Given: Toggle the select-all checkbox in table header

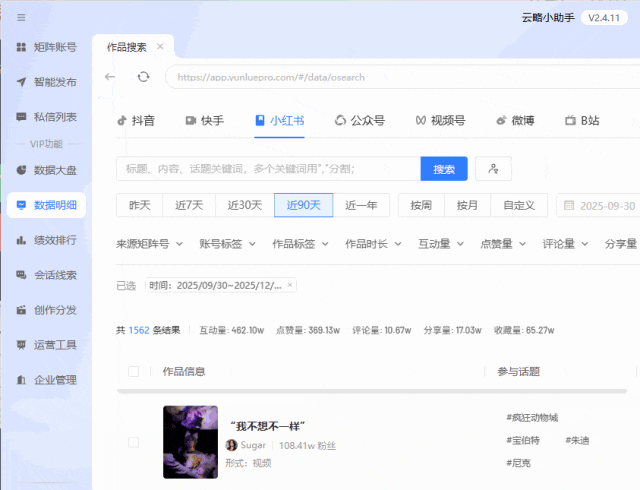Looking at the screenshot, I should click(134, 372).
